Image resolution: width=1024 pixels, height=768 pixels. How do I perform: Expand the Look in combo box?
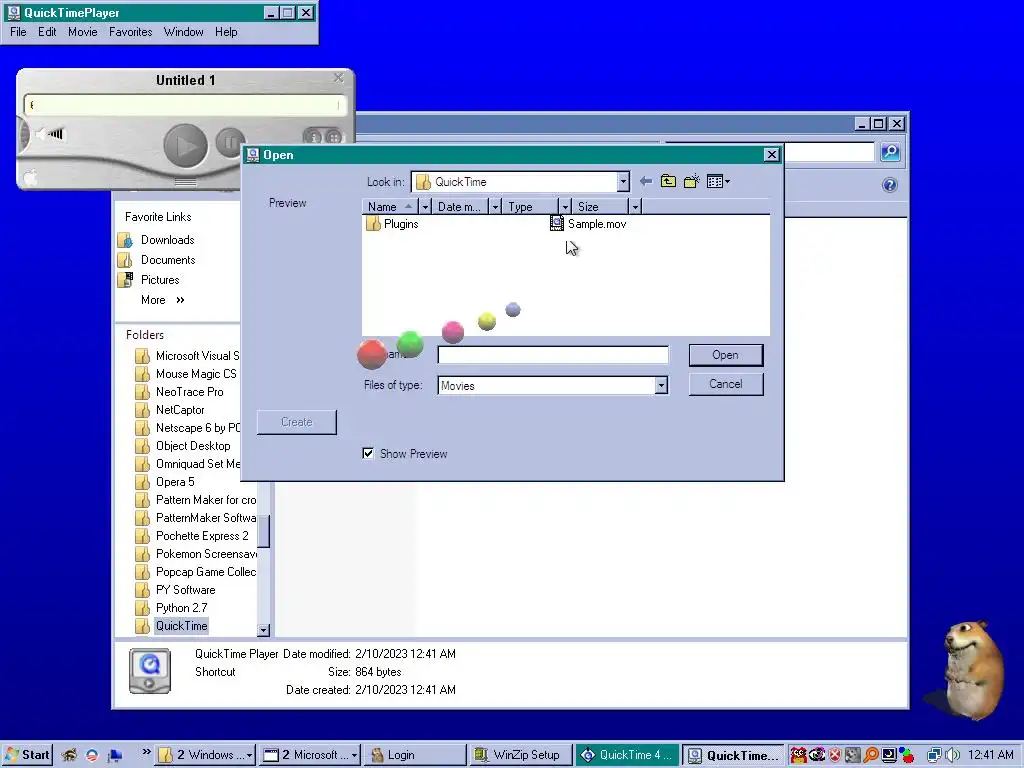[623, 182]
